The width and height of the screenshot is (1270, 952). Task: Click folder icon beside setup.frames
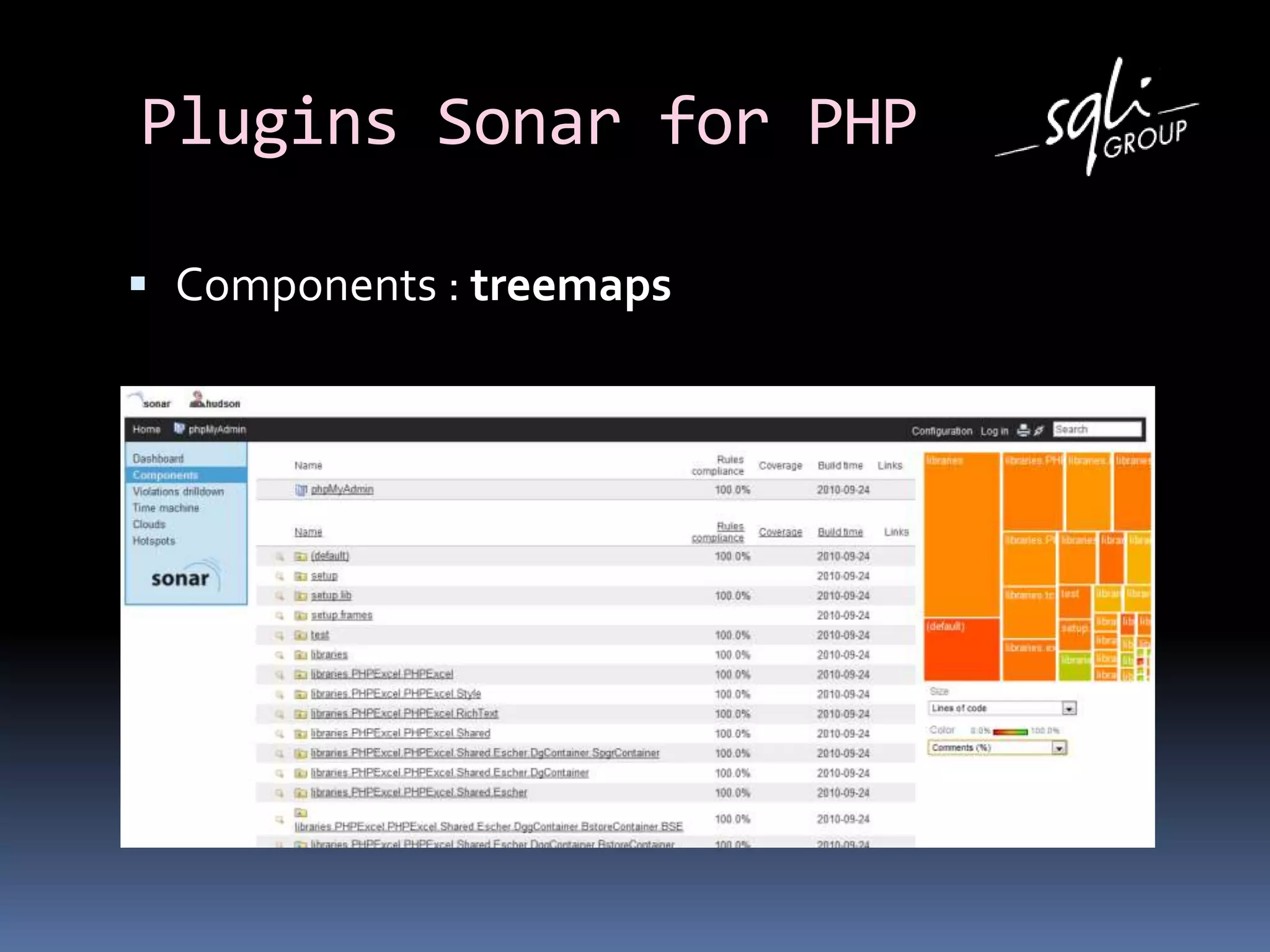[301, 615]
